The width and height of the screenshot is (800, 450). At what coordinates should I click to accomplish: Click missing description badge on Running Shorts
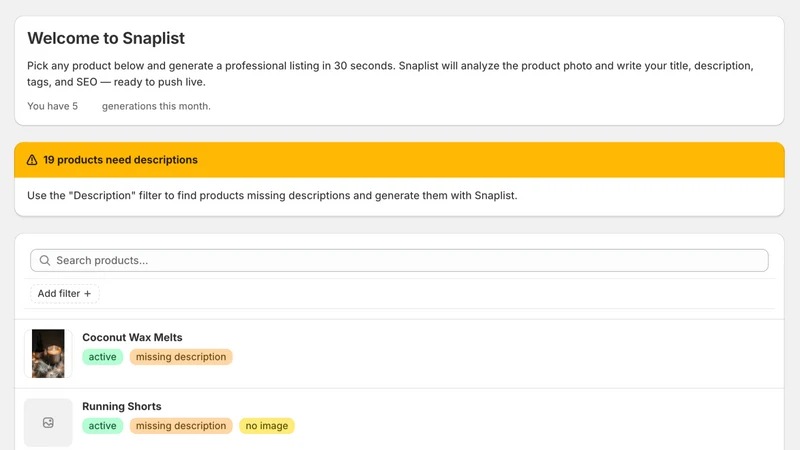point(181,426)
